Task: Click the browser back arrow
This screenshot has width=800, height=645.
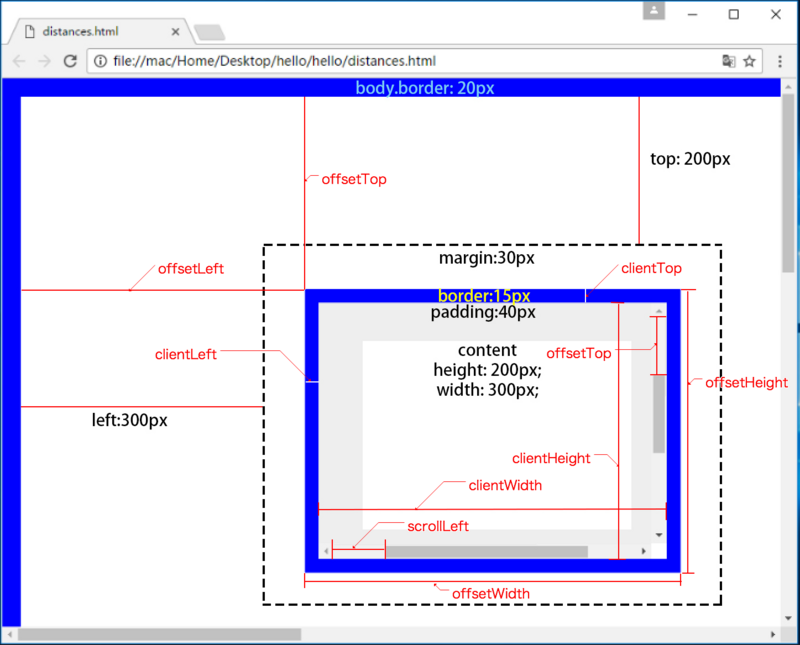Action: click(x=19, y=61)
